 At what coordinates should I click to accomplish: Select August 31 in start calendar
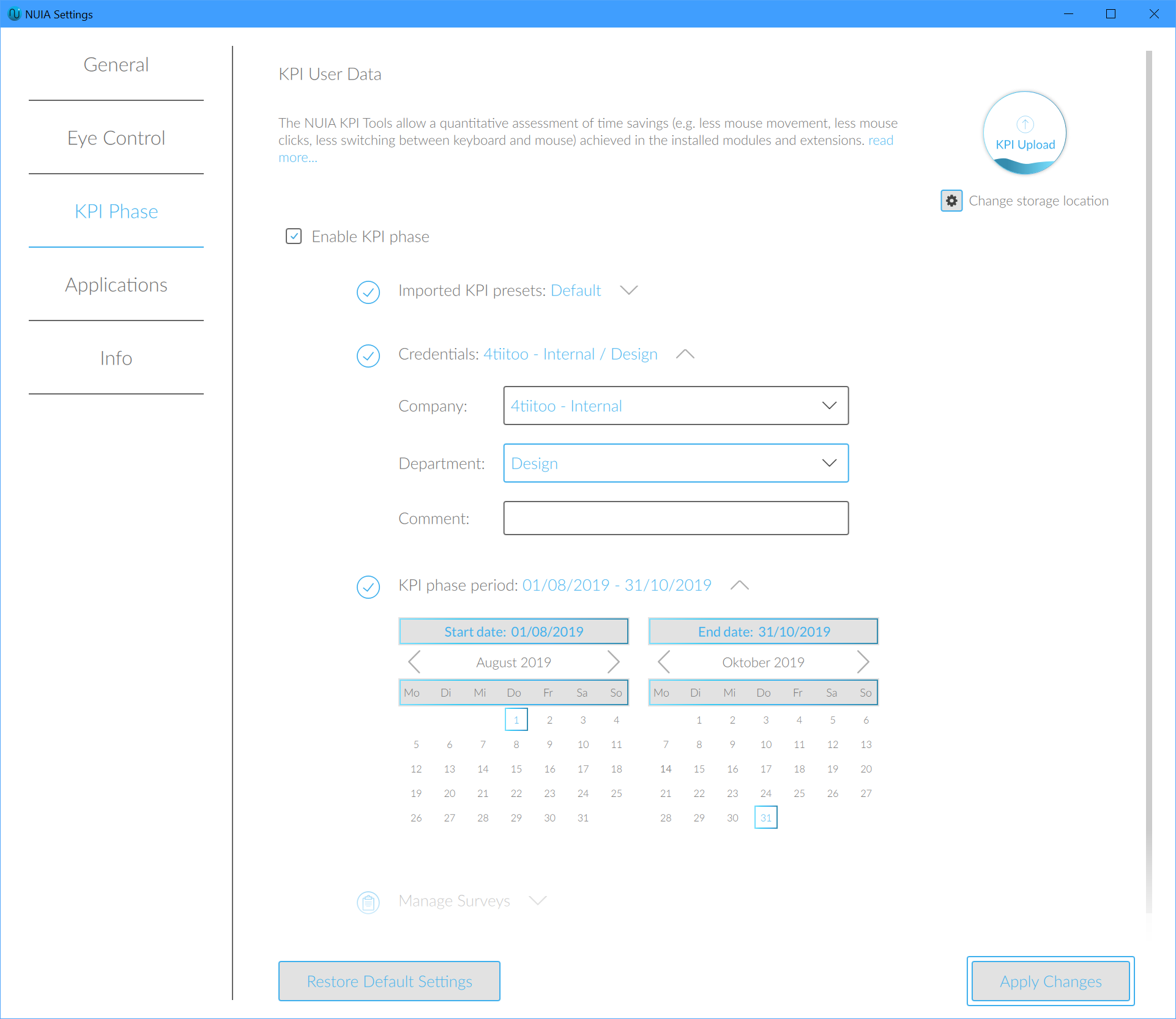point(583,818)
